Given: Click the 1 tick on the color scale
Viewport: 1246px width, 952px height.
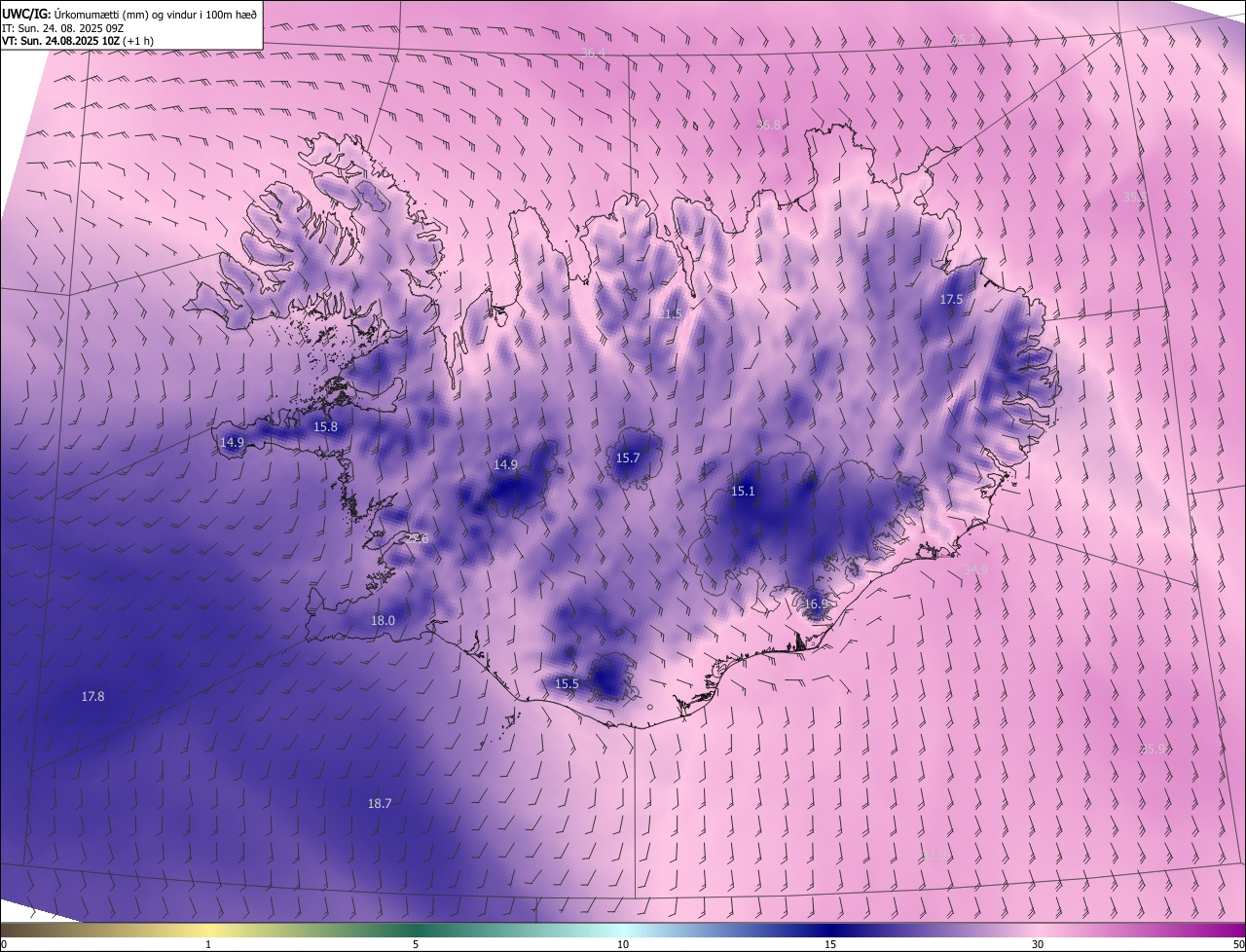Looking at the screenshot, I should 208,944.
